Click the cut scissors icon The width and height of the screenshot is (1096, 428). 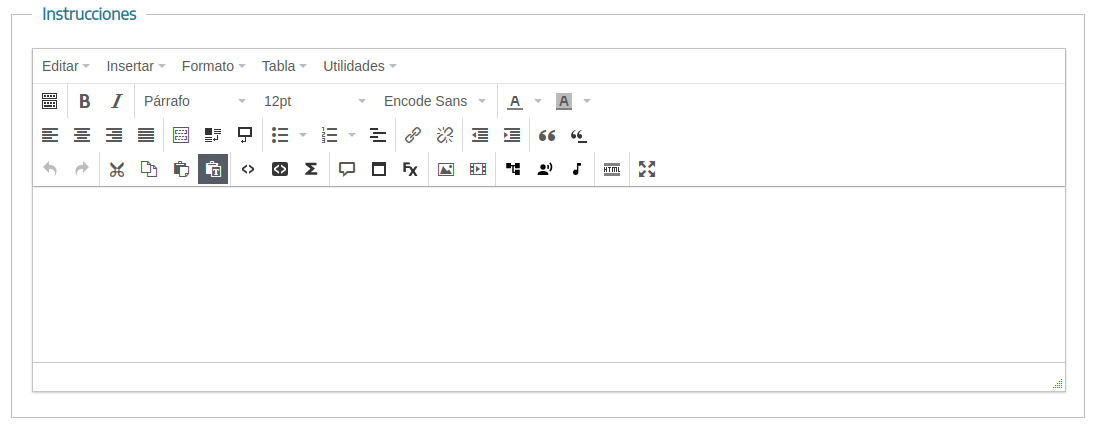click(117, 169)
